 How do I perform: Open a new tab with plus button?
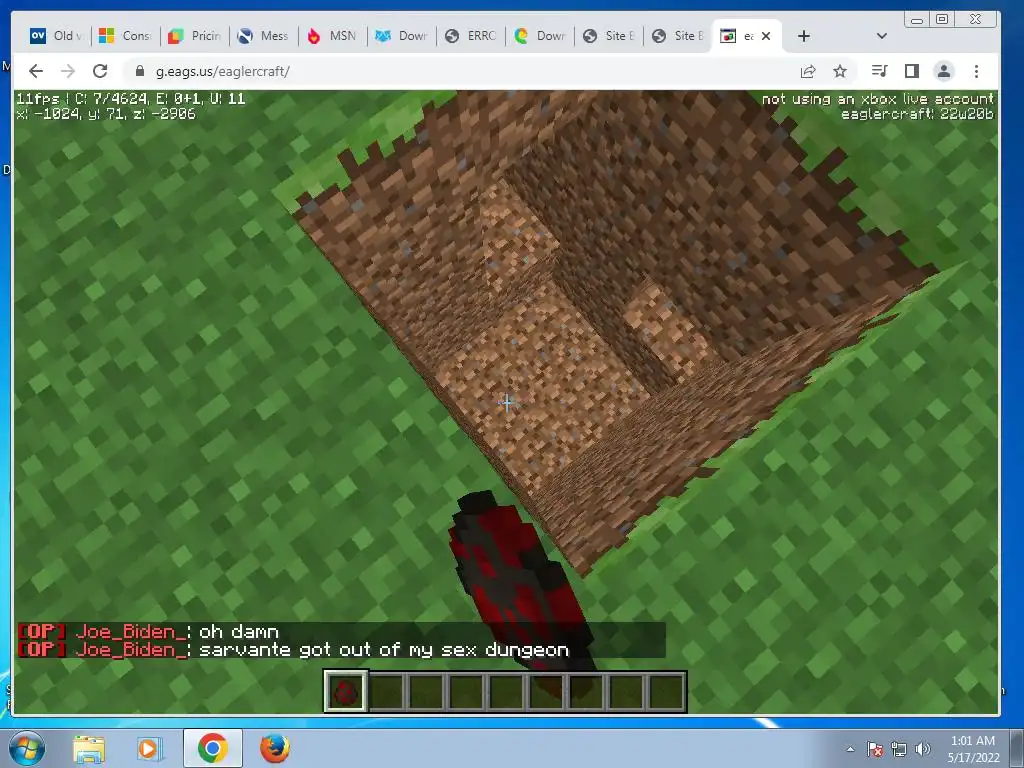pyautogui.click(x=804, y=36)
